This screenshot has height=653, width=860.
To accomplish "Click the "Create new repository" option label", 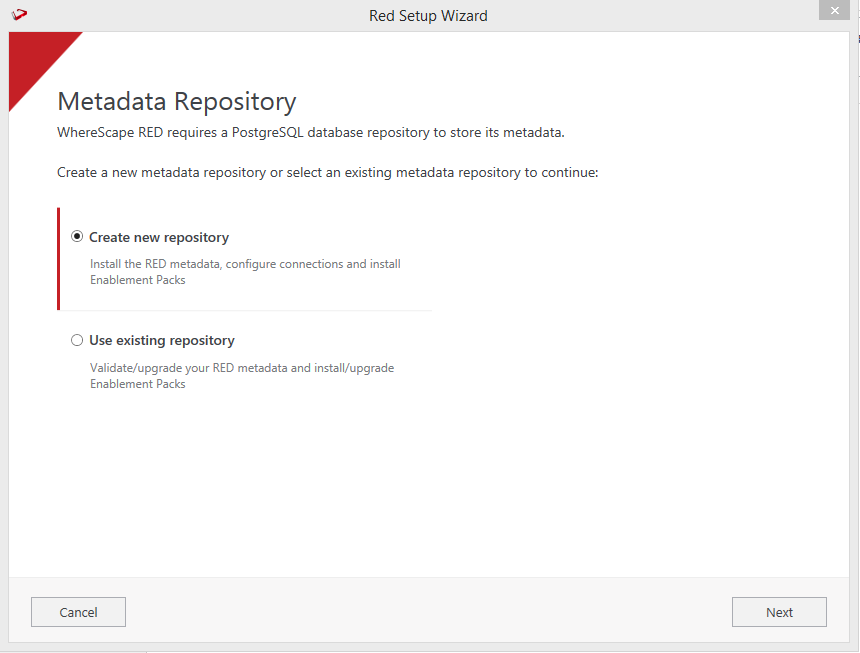I will pyautogui.click(x=159, y=238).
